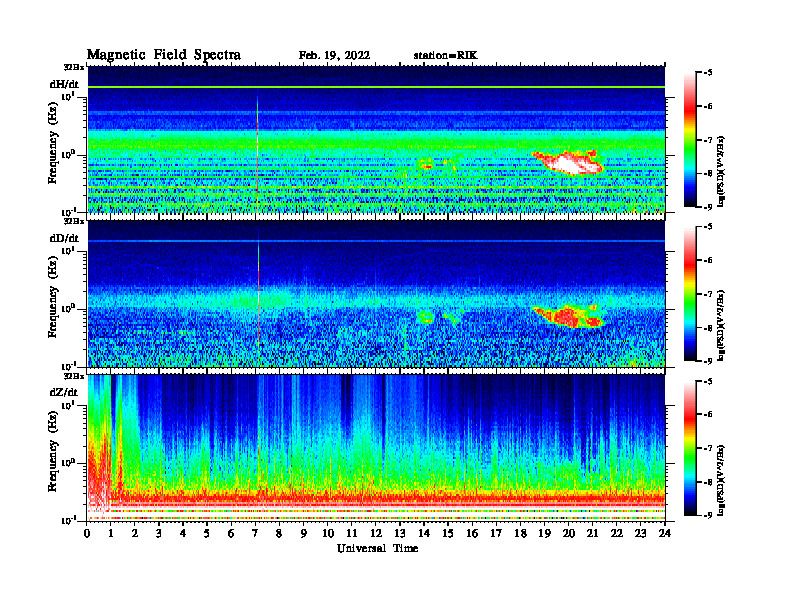Click the hour 20 tick label
This screenshot has width=792, height=612.
point(568,534)
